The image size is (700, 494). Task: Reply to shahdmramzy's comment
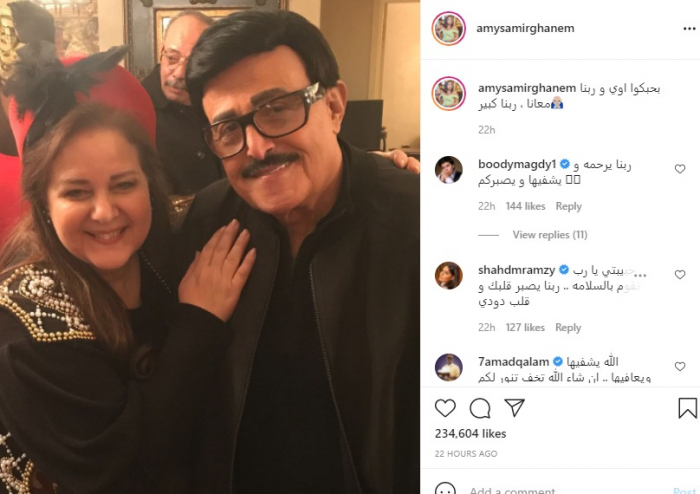tap(568, 328)
